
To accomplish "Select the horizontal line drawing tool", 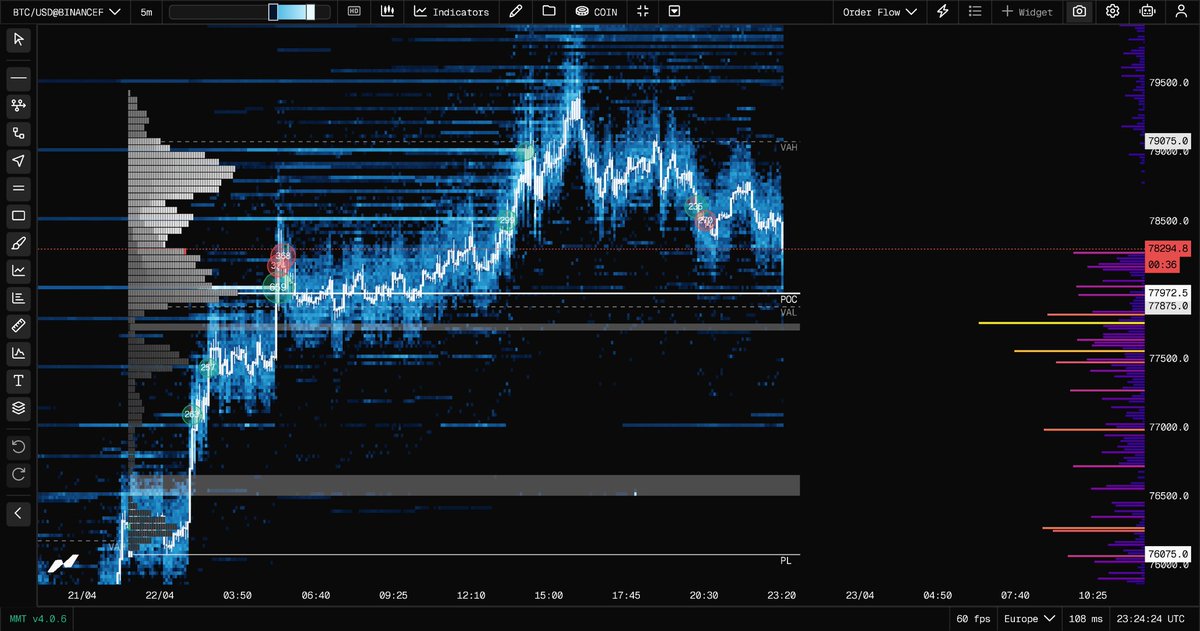I will 19,77.
